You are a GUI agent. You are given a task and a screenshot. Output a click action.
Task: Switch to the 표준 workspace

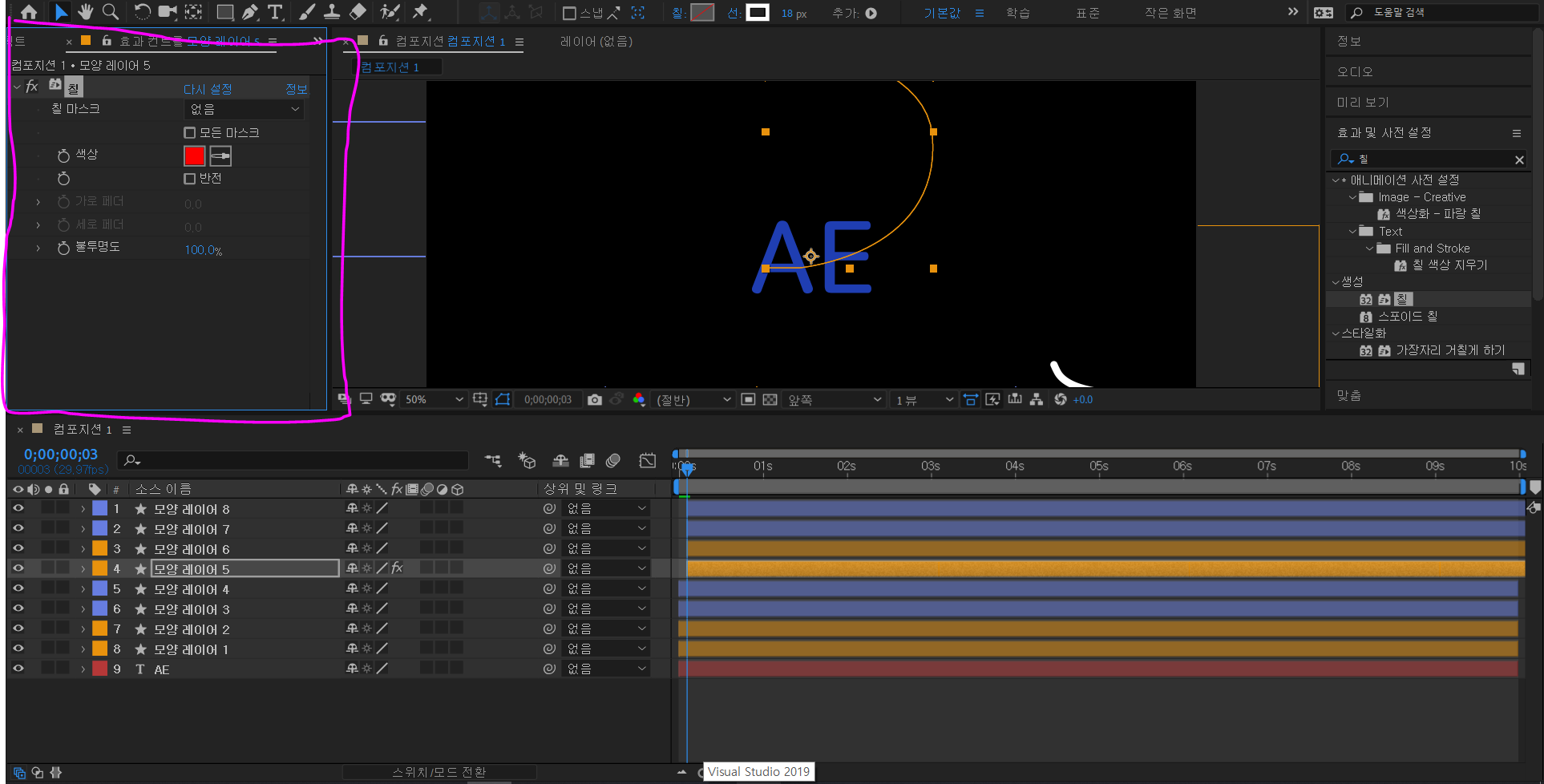point(1088,13)
